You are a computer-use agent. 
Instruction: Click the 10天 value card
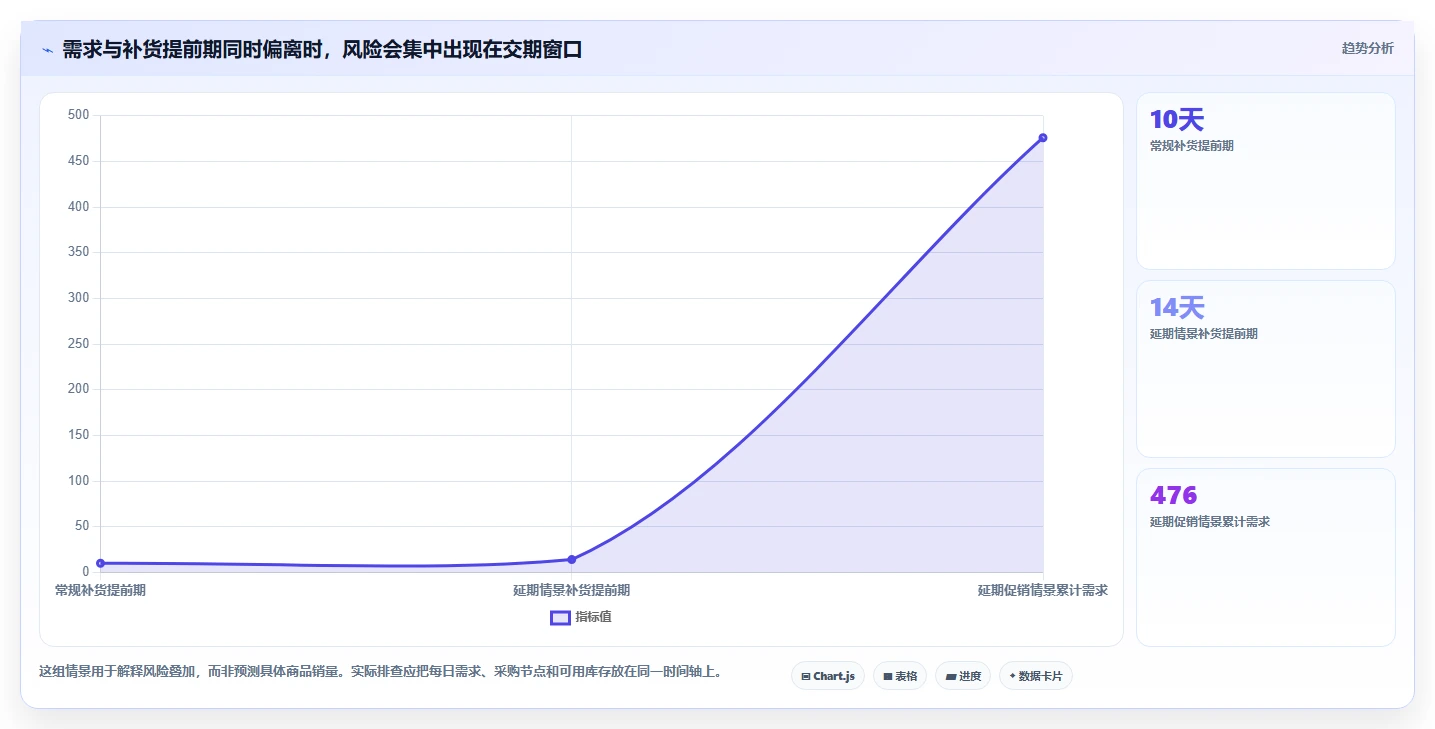point(1265,181)
